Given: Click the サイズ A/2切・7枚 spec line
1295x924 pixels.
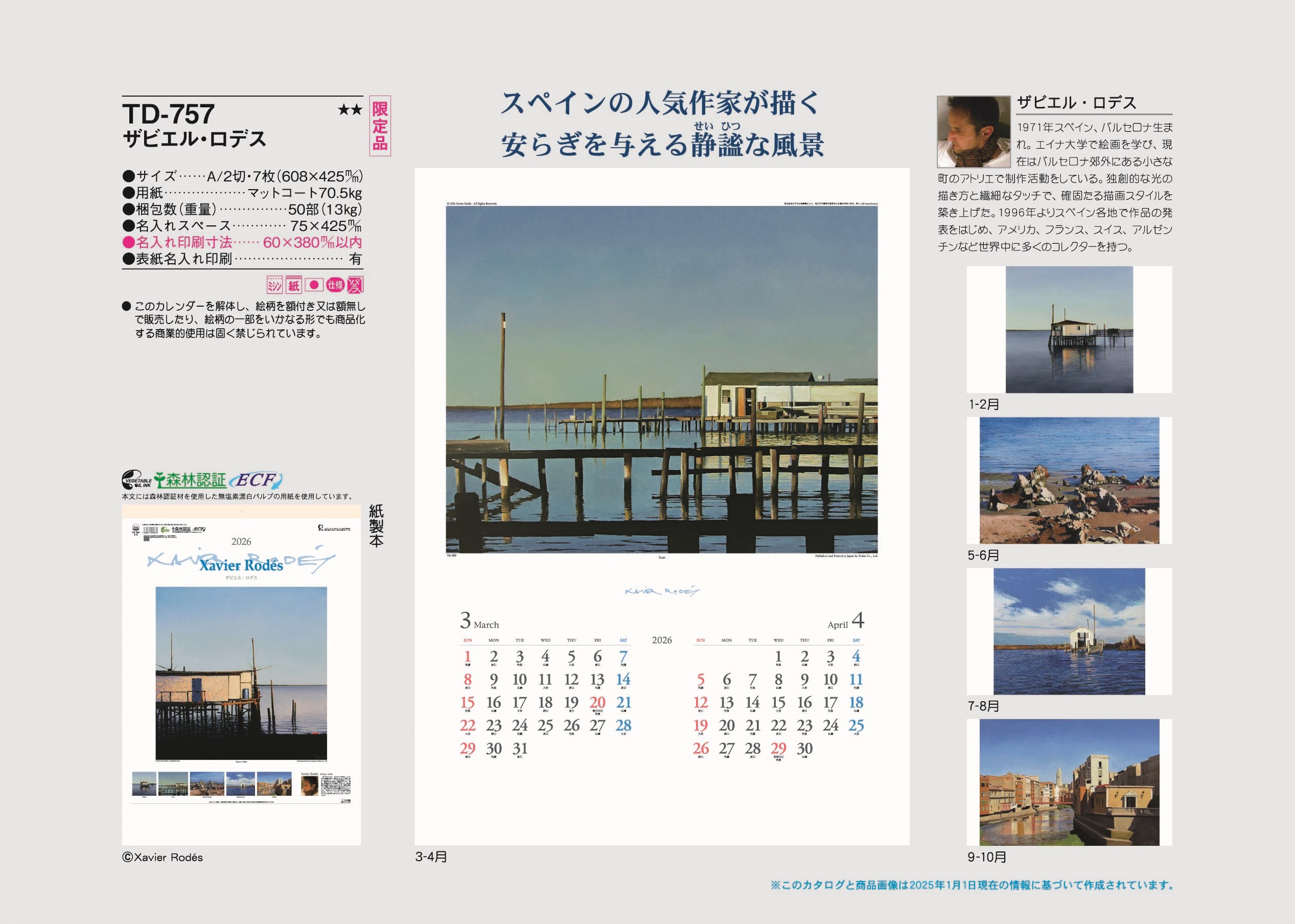Looking at the screenshot, I should [242, 176].
